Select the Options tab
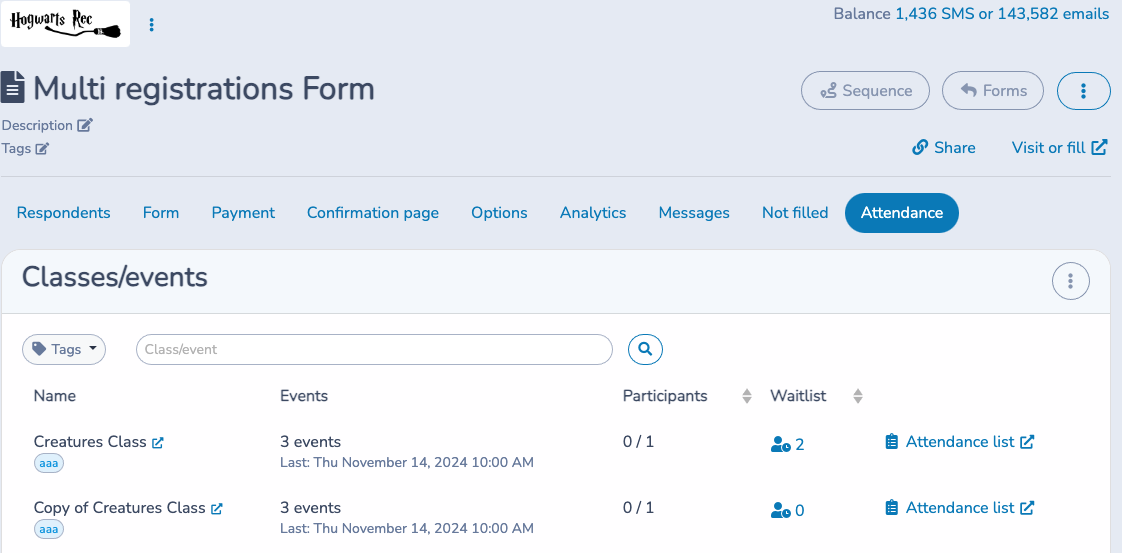The height and width of the screenshot is (553, 1122). pos(499,212)
